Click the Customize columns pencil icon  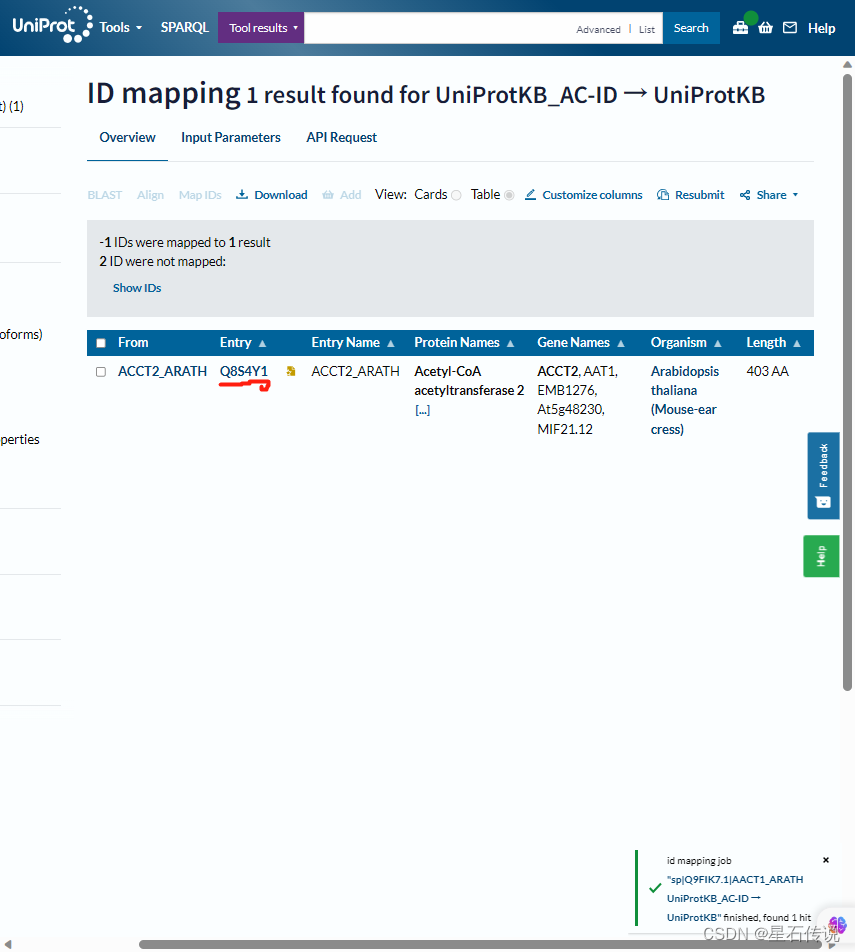pyautogui.click(x=530, y=194)
